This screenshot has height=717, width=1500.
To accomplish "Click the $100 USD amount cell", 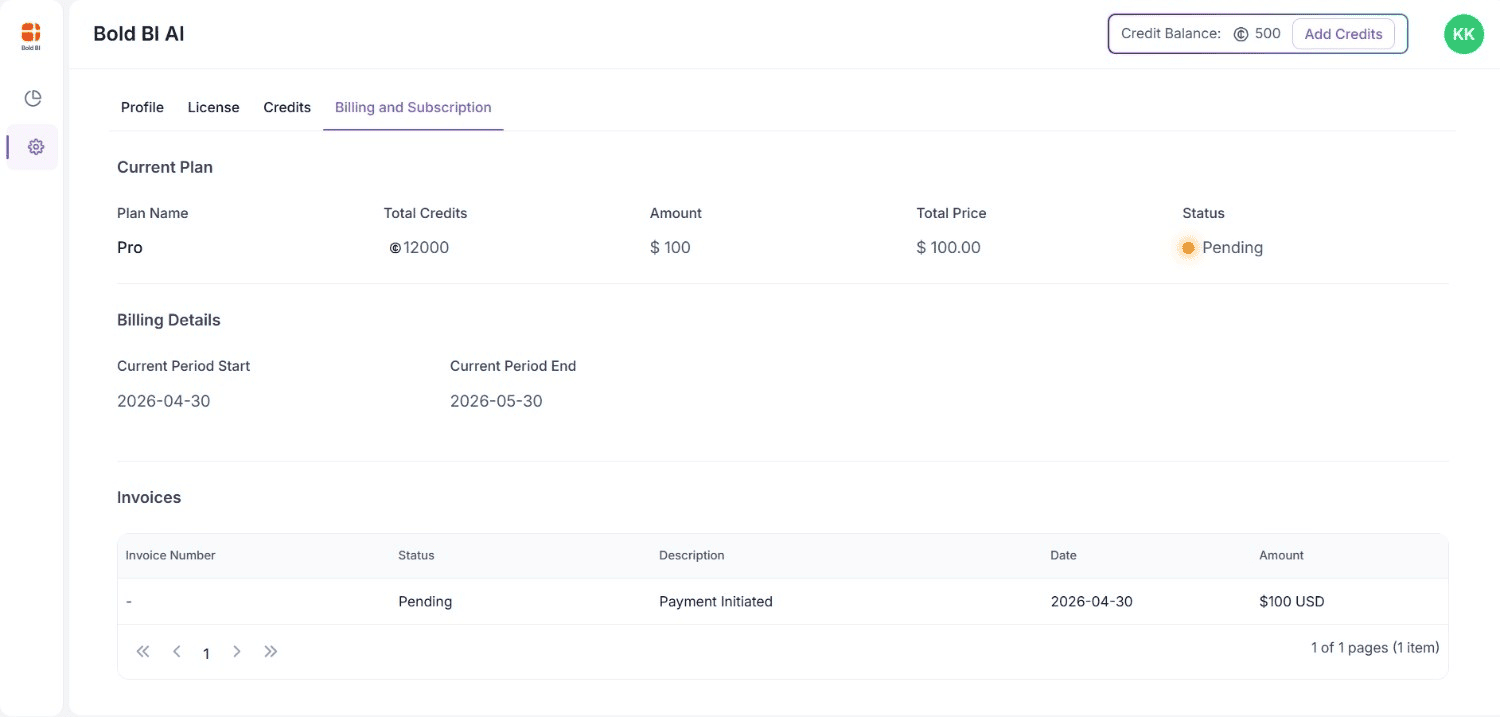I will [x=1292, y=602].
